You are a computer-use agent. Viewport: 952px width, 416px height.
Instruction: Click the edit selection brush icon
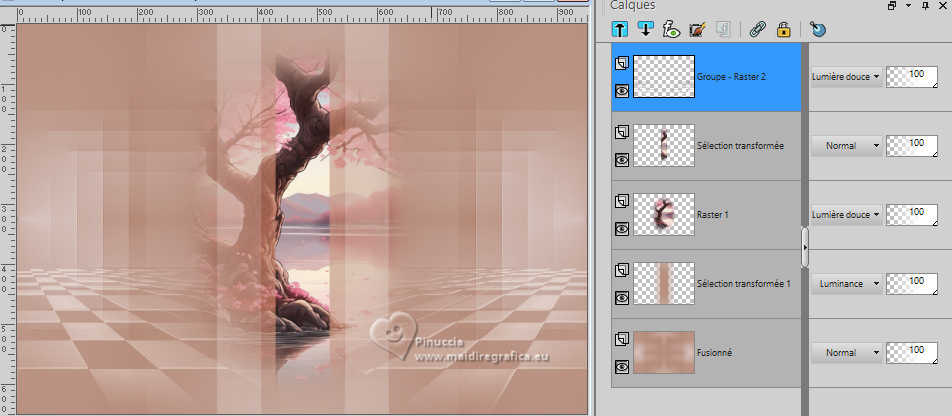698,29
